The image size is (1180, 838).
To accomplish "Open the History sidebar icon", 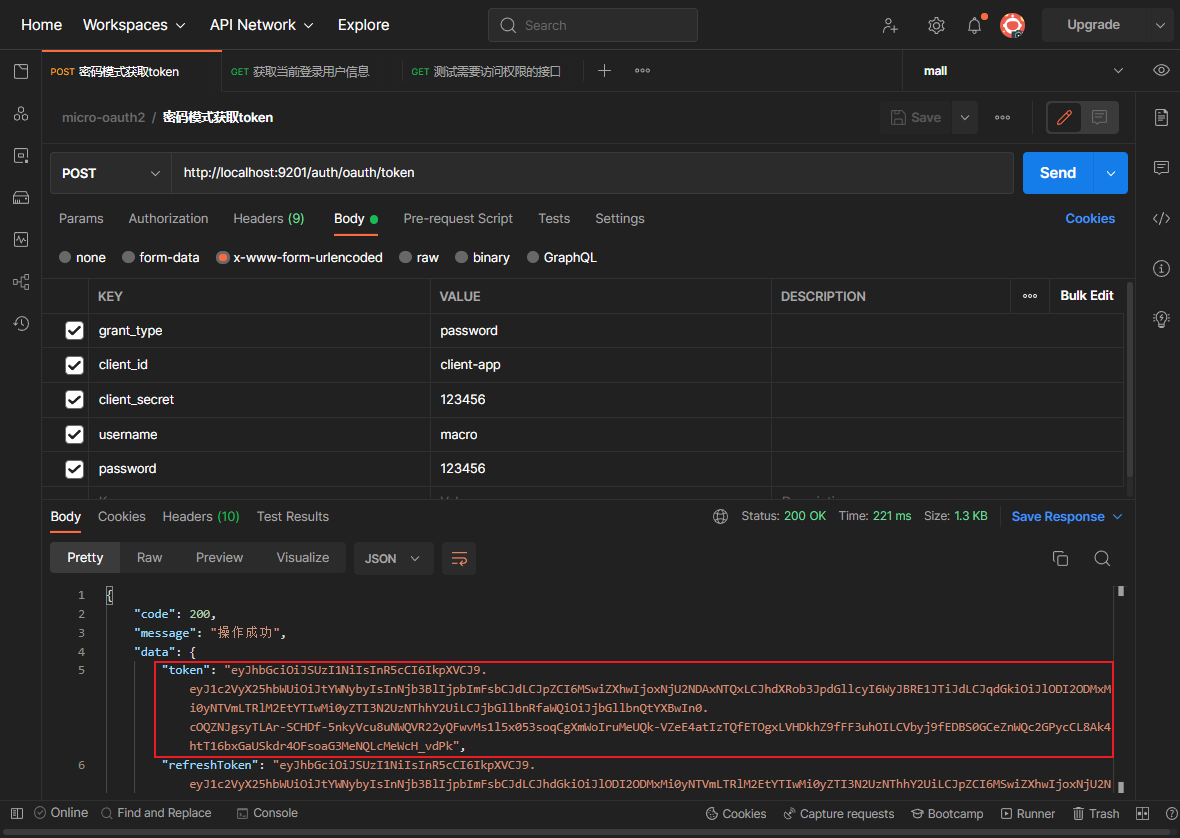I will click(21, 323).
